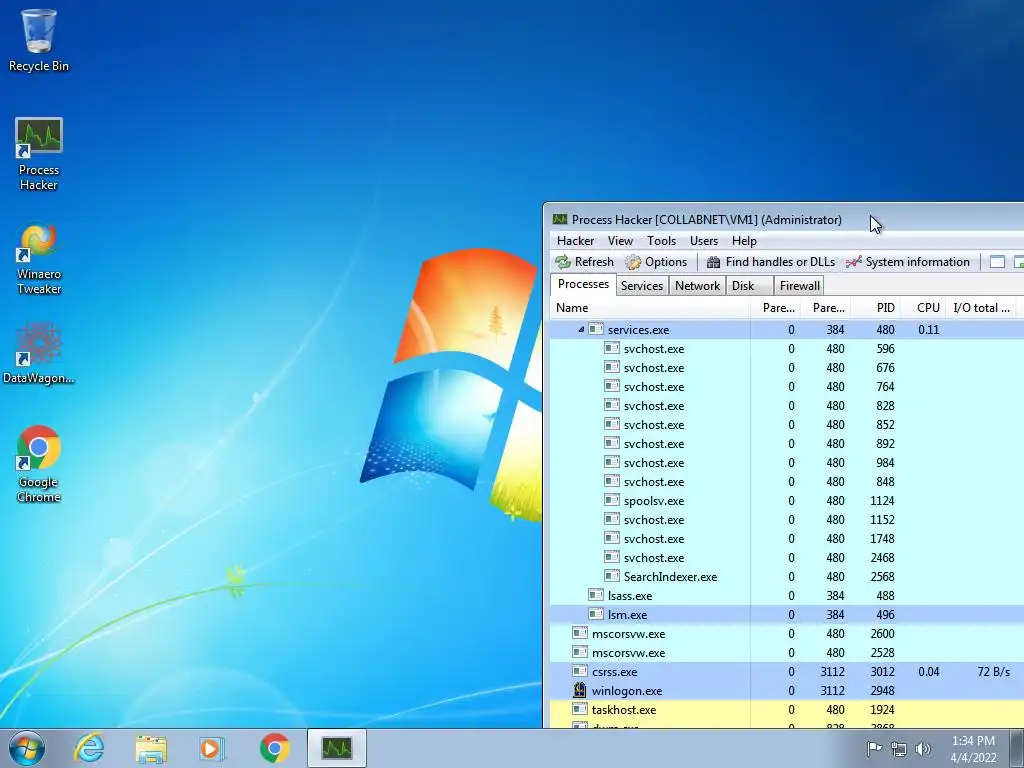Select svchost.exe with PID 1748
Image resolution: width=1024 pixels, height=768 pixels.
(787, 538)
